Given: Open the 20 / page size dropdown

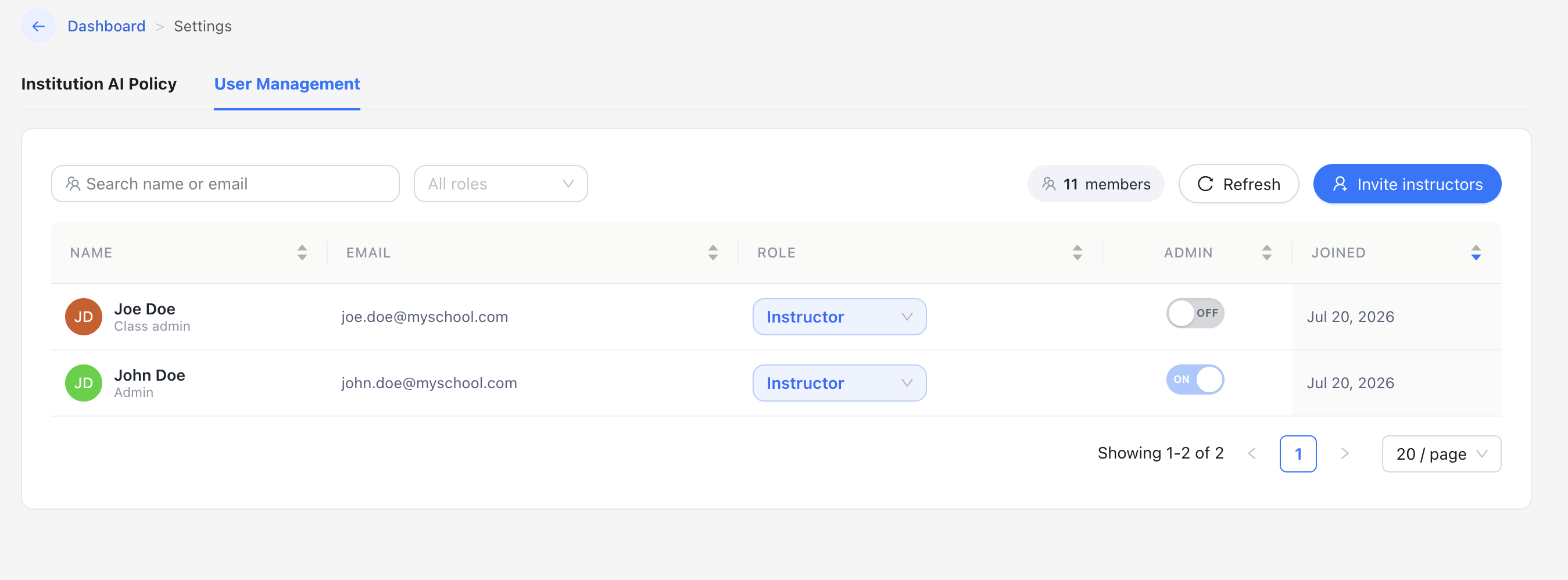Looking at the screenshot, I should click(x=1441, y=453).
